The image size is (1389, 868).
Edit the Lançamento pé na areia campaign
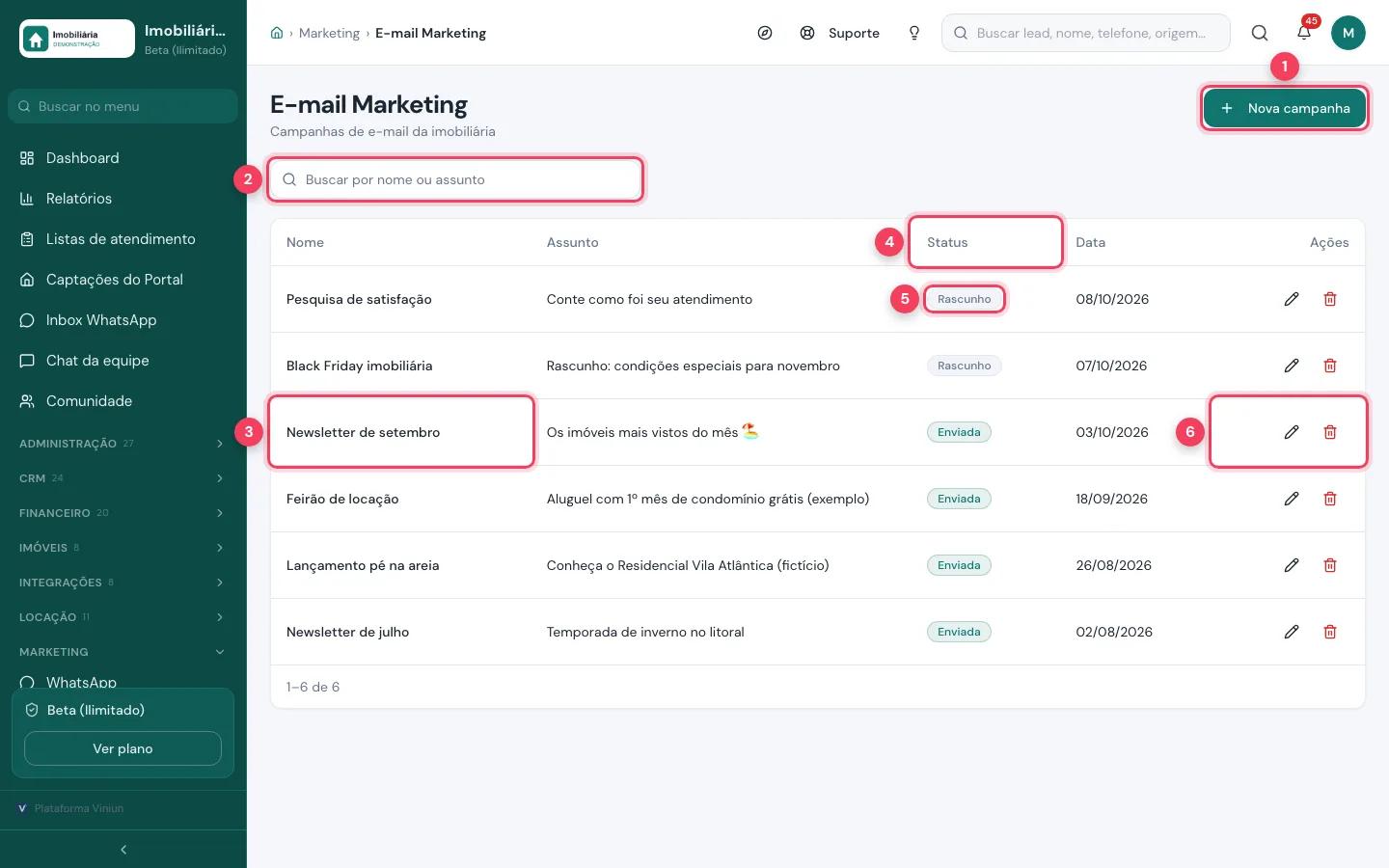(x=1292, y=565)
